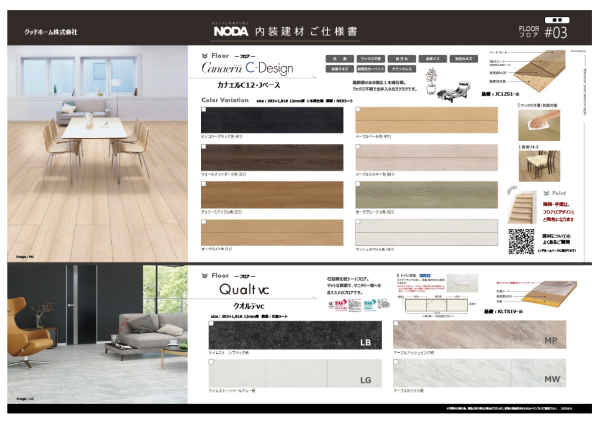Click the カナエルC12-Jベース product name
The width and height of the screenshot is (600, 424).
click(249, 85)
